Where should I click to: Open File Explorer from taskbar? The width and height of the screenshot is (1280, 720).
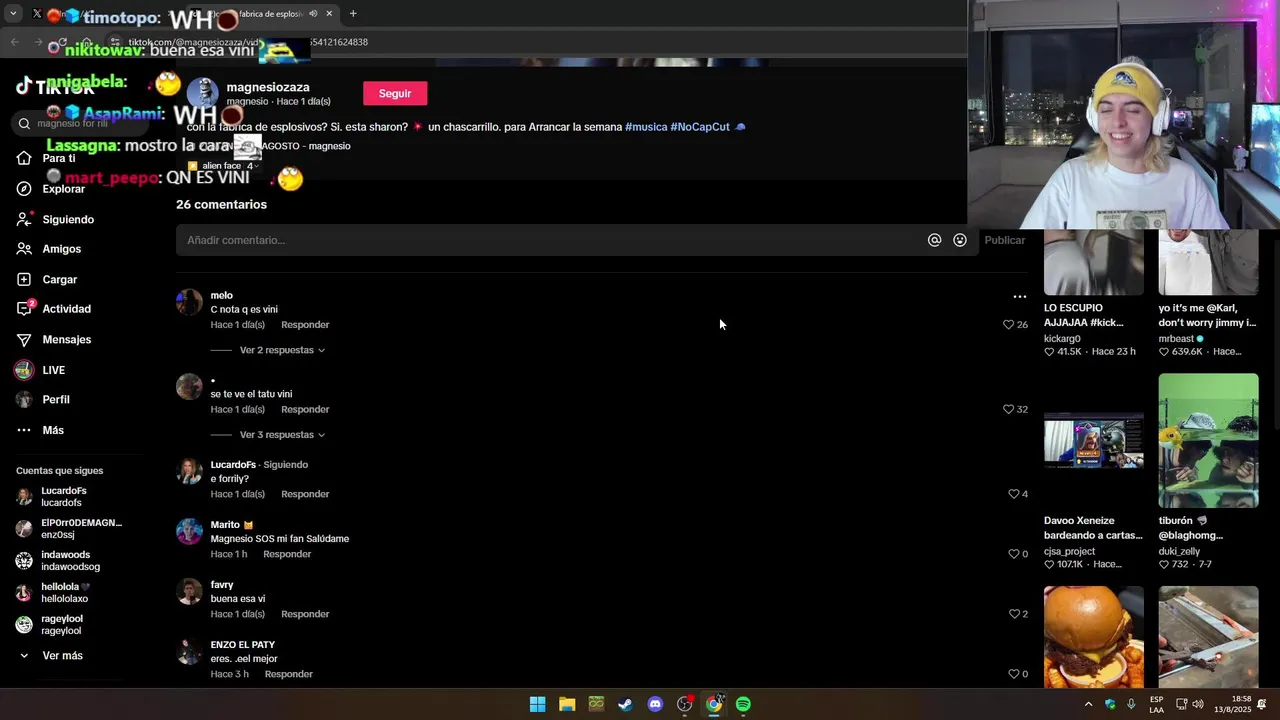567,704
